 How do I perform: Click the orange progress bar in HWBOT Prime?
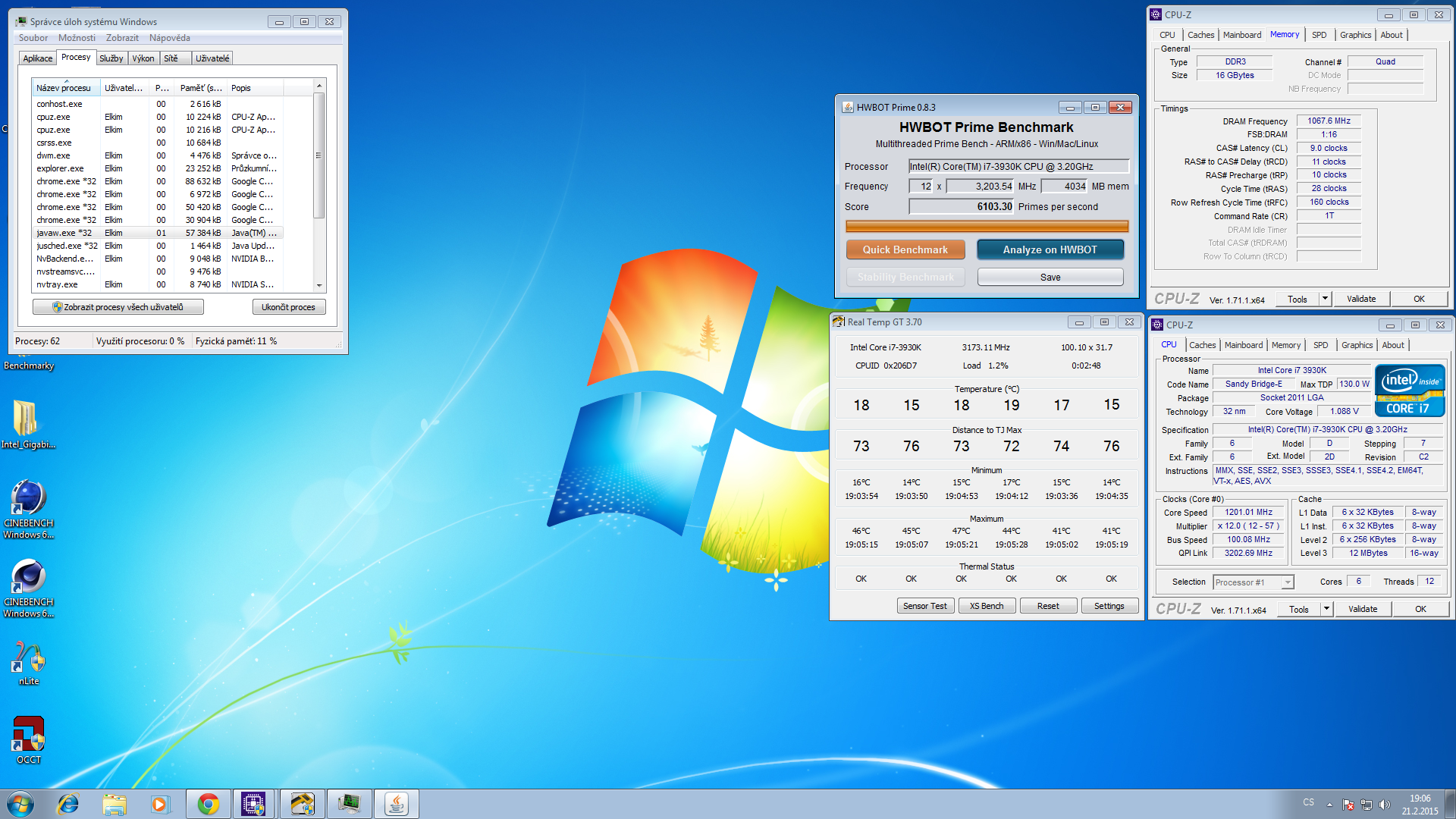[x=987, y=226]
